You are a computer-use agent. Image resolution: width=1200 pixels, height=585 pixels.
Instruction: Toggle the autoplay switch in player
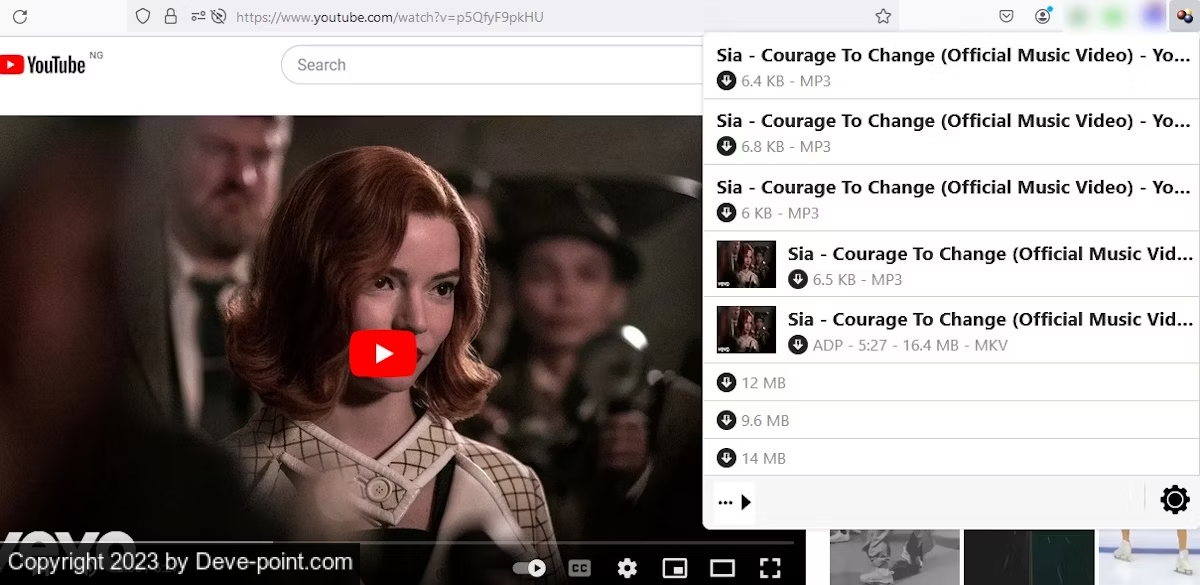point(530,568)
